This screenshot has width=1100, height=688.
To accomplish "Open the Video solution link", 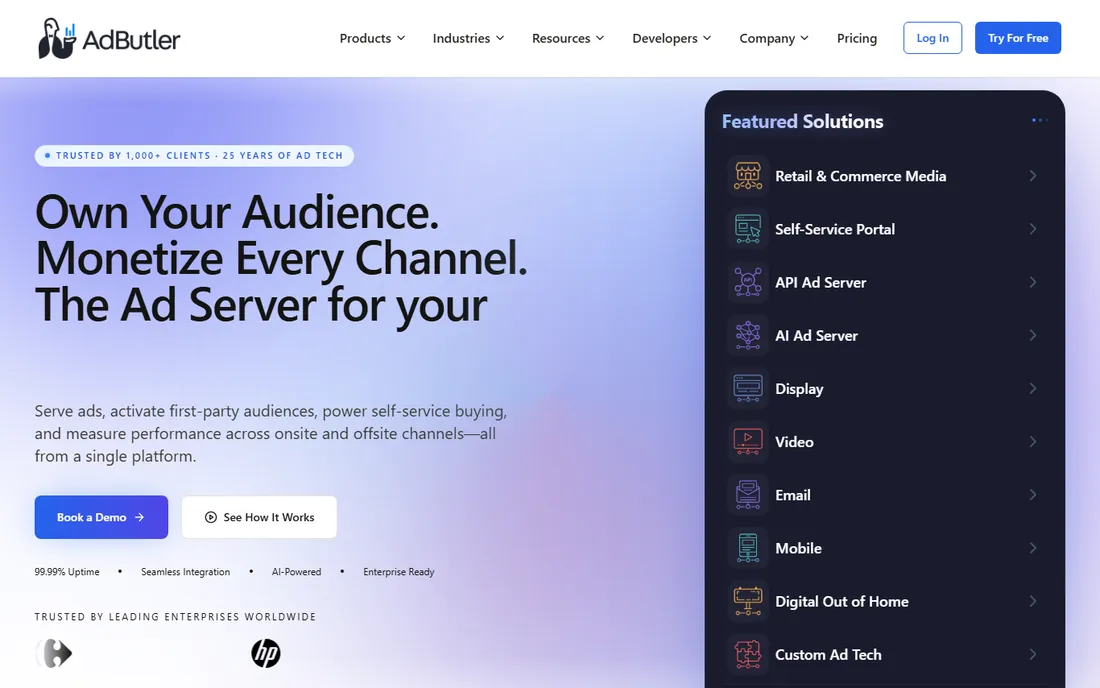I will [885, 442].
